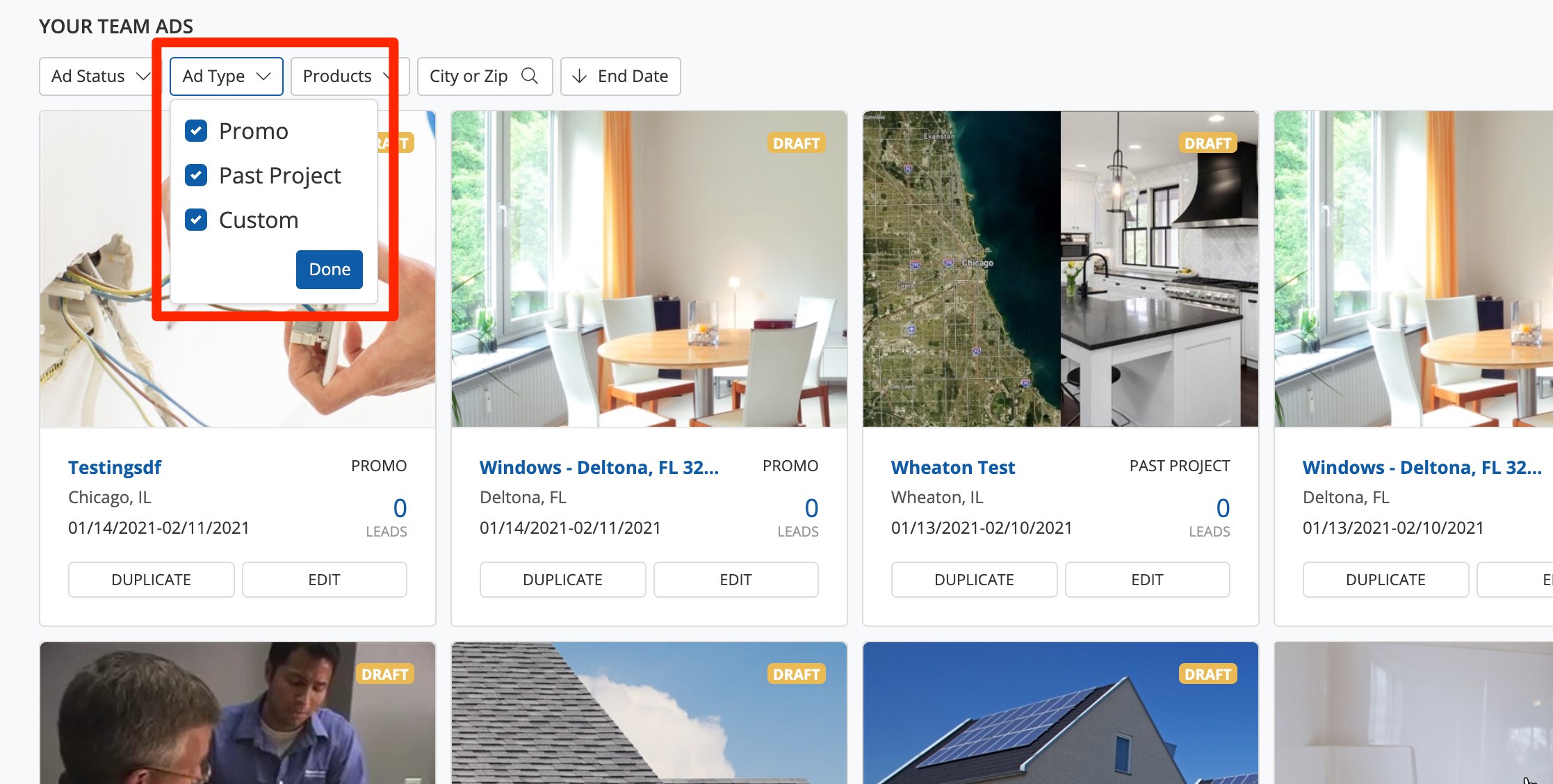The height and width of the screenshot is (784, 1553).
Task: Deselect the Custom ad type checkbox
Action: [196, 220]
